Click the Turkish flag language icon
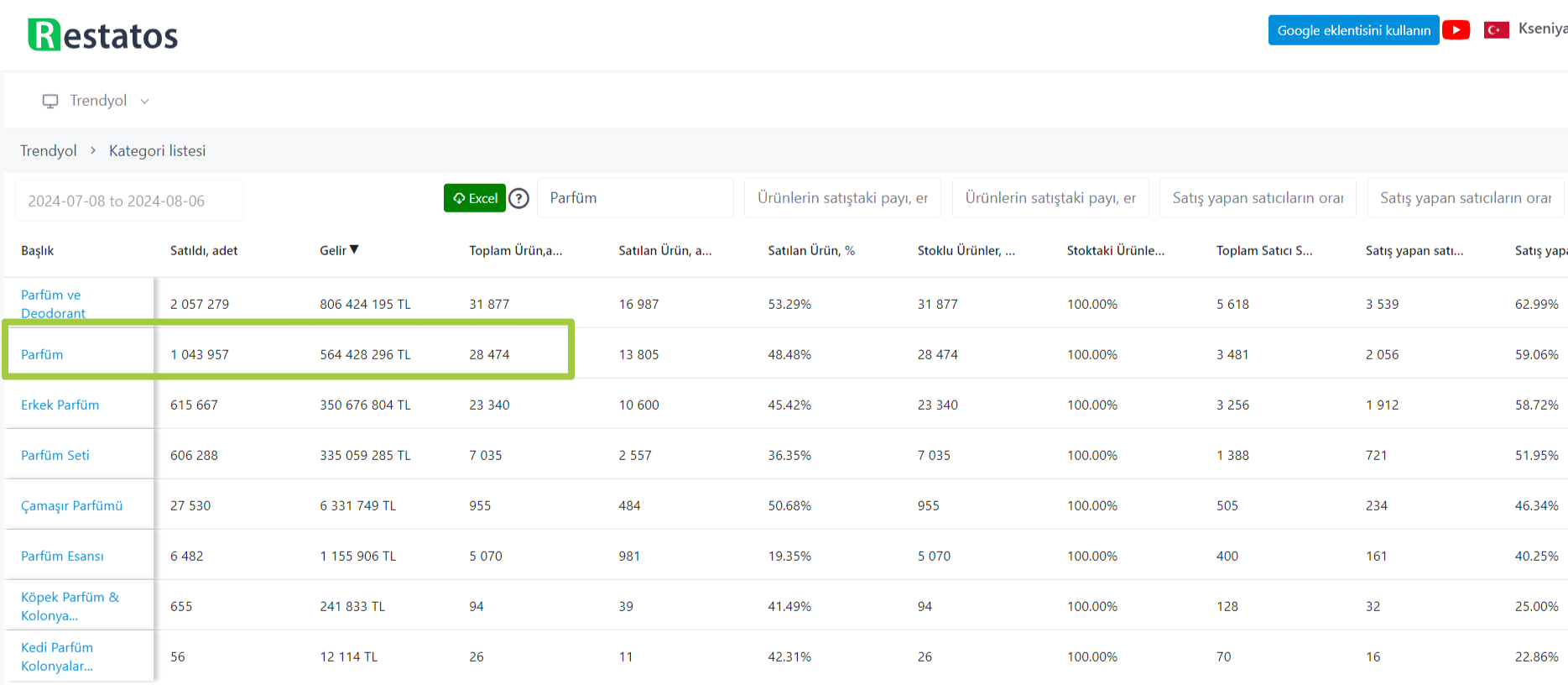The height and width of the screenshot is (685, 1568). tap(1497, 30)
